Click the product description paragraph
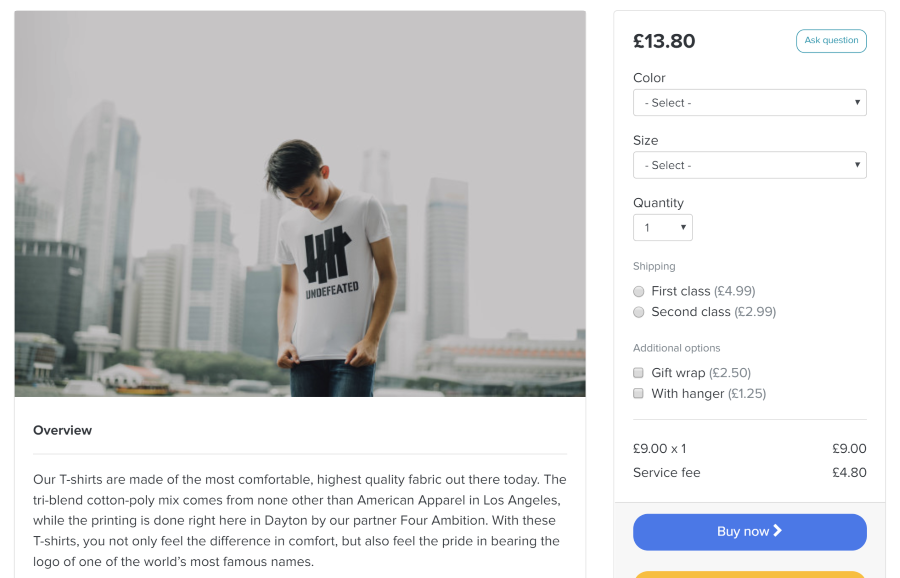This screenshot has height=578, width=900. [299, 520]
